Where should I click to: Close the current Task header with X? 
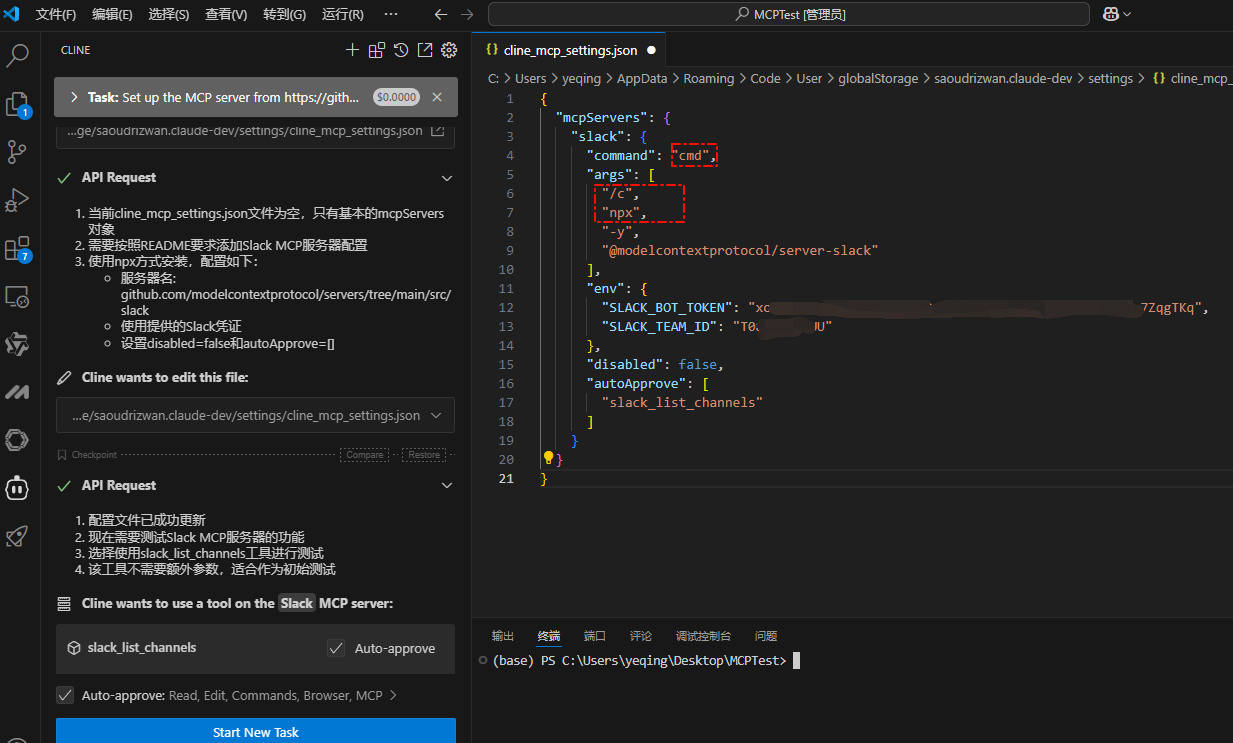[437, 97]
